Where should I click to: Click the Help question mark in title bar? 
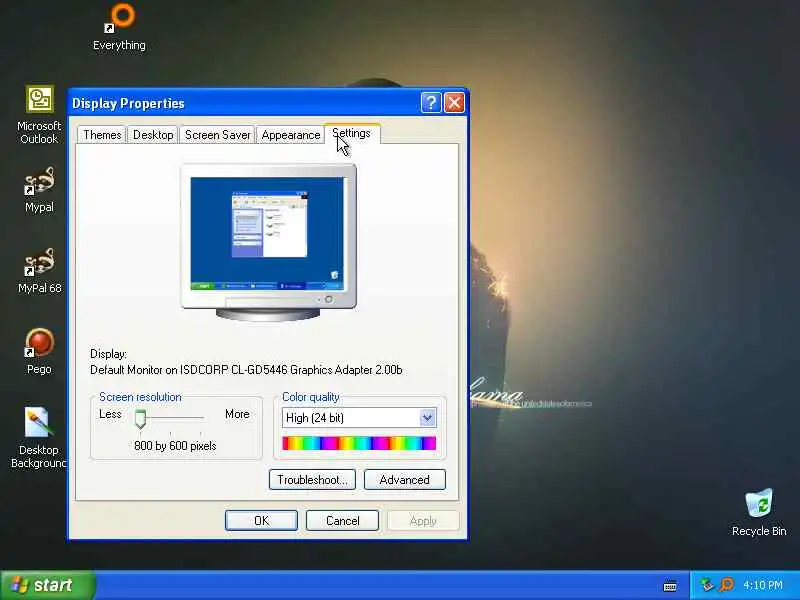431,103
